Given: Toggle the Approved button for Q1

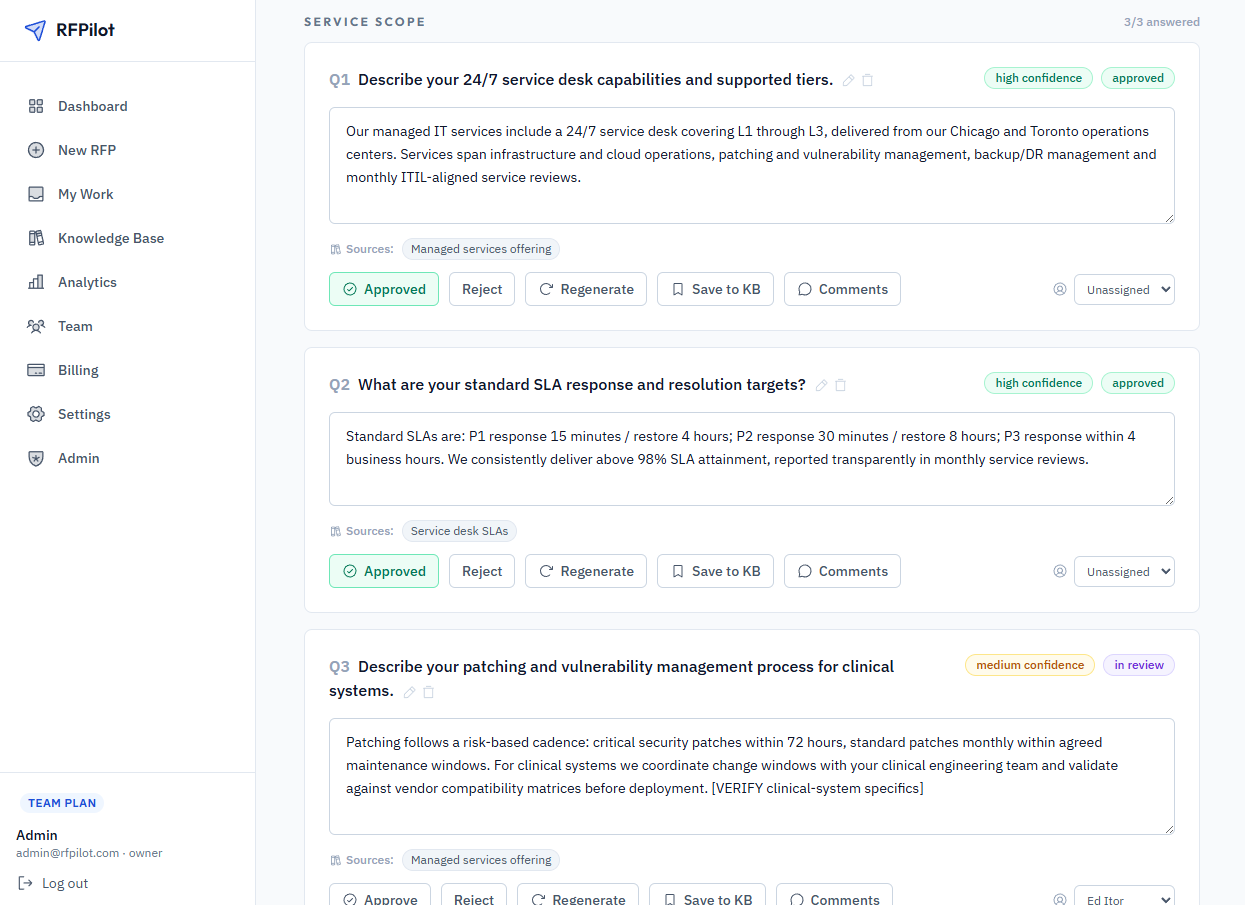Looking at the screenshot, I should 384,289.
